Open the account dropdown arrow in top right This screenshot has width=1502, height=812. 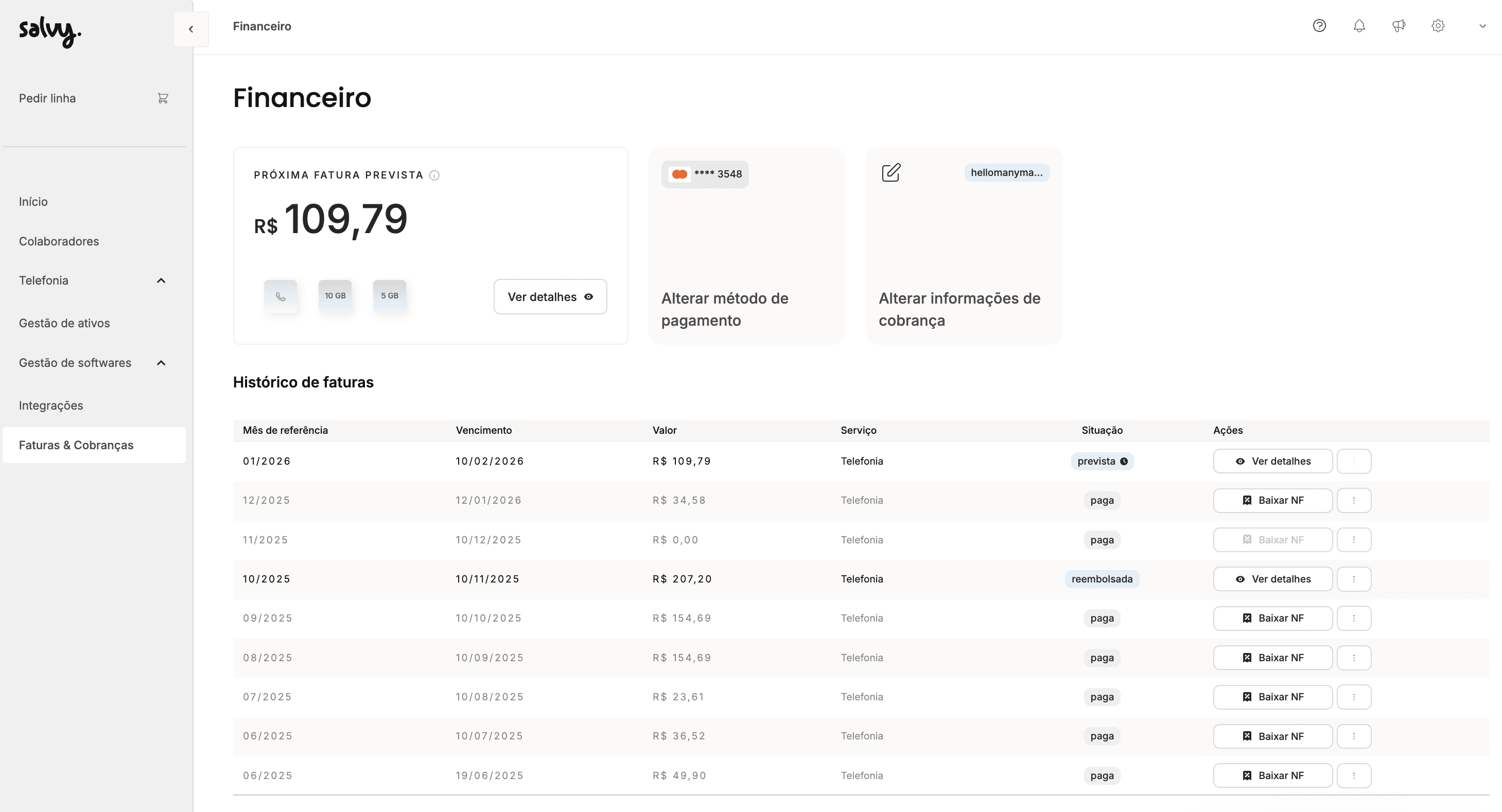(x=1482, y=26)
